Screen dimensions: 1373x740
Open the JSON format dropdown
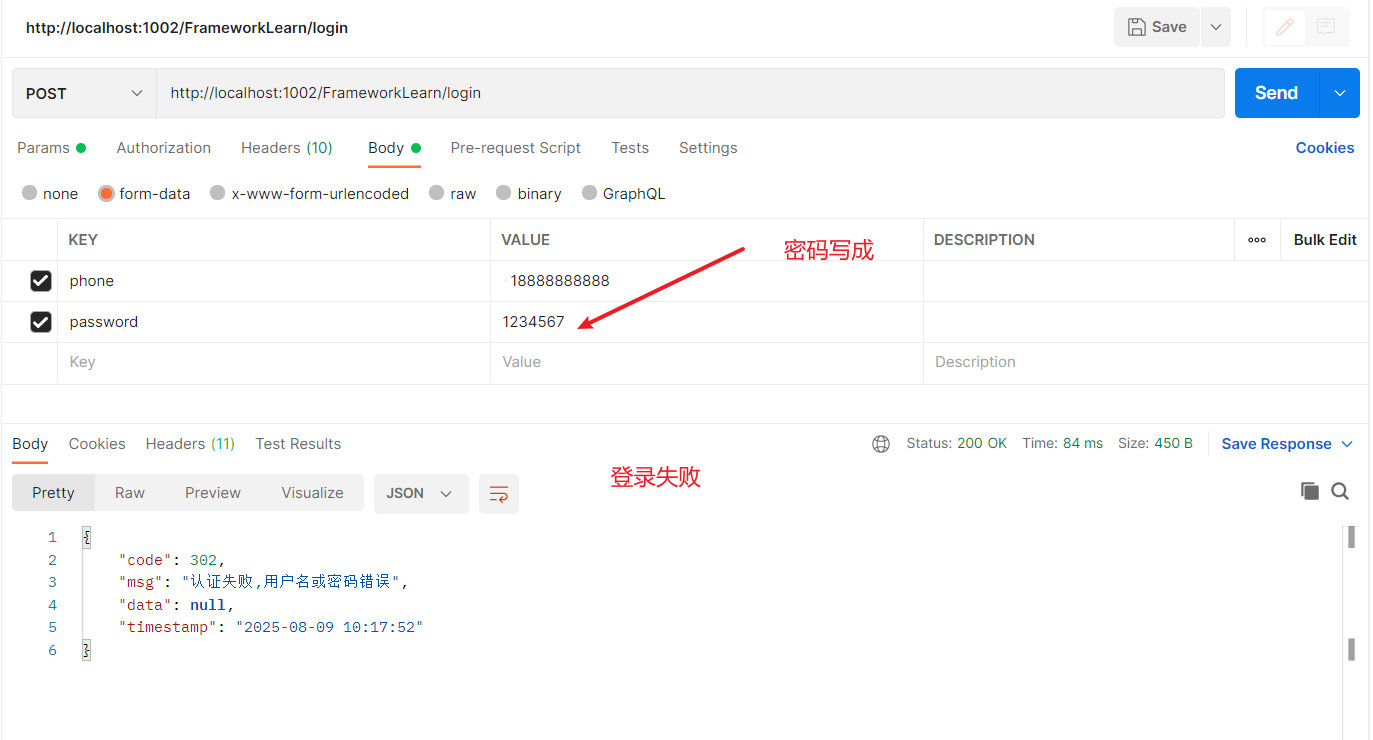[421, 493]
